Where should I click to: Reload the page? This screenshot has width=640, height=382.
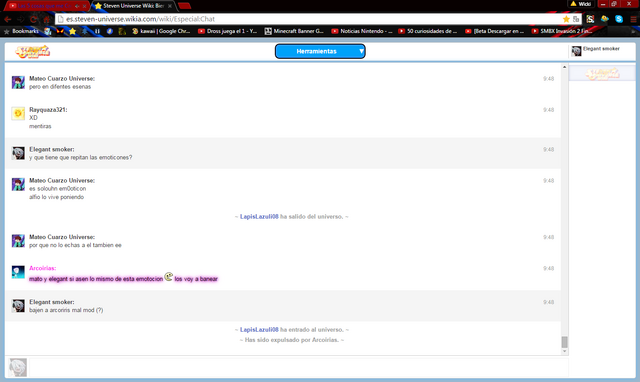click(x=33, y=19)
